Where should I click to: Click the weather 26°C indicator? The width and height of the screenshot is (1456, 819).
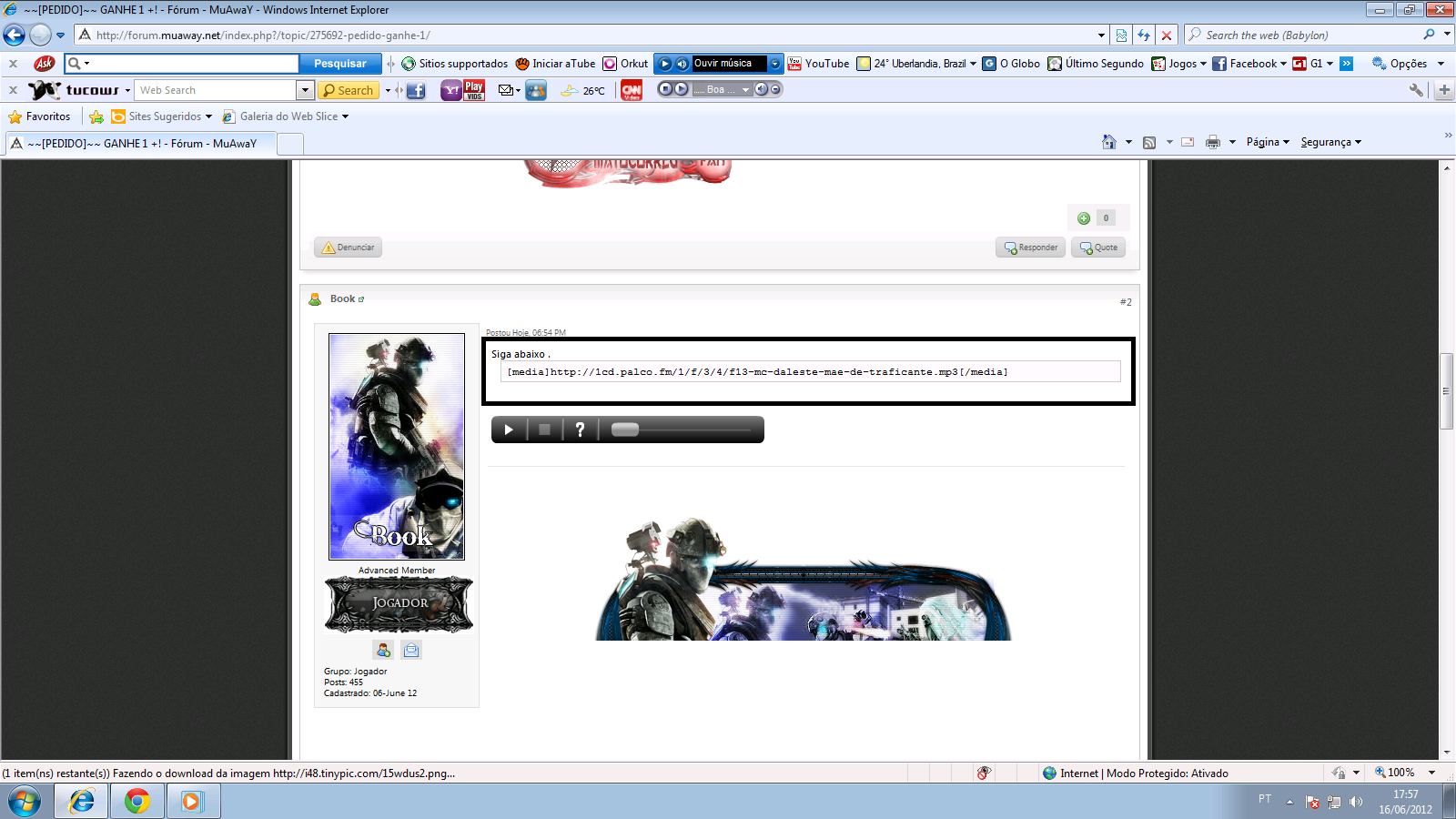583,90
